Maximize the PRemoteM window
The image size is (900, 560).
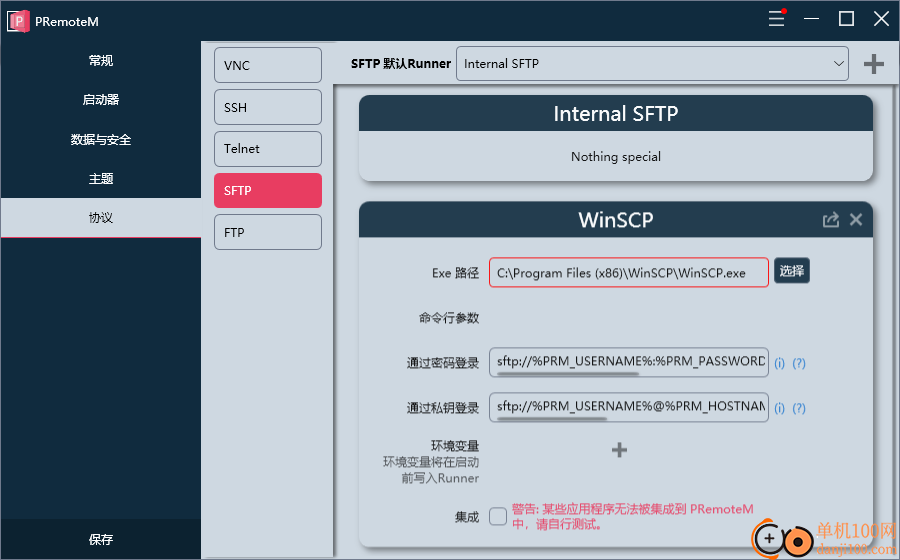coord(846,19)
